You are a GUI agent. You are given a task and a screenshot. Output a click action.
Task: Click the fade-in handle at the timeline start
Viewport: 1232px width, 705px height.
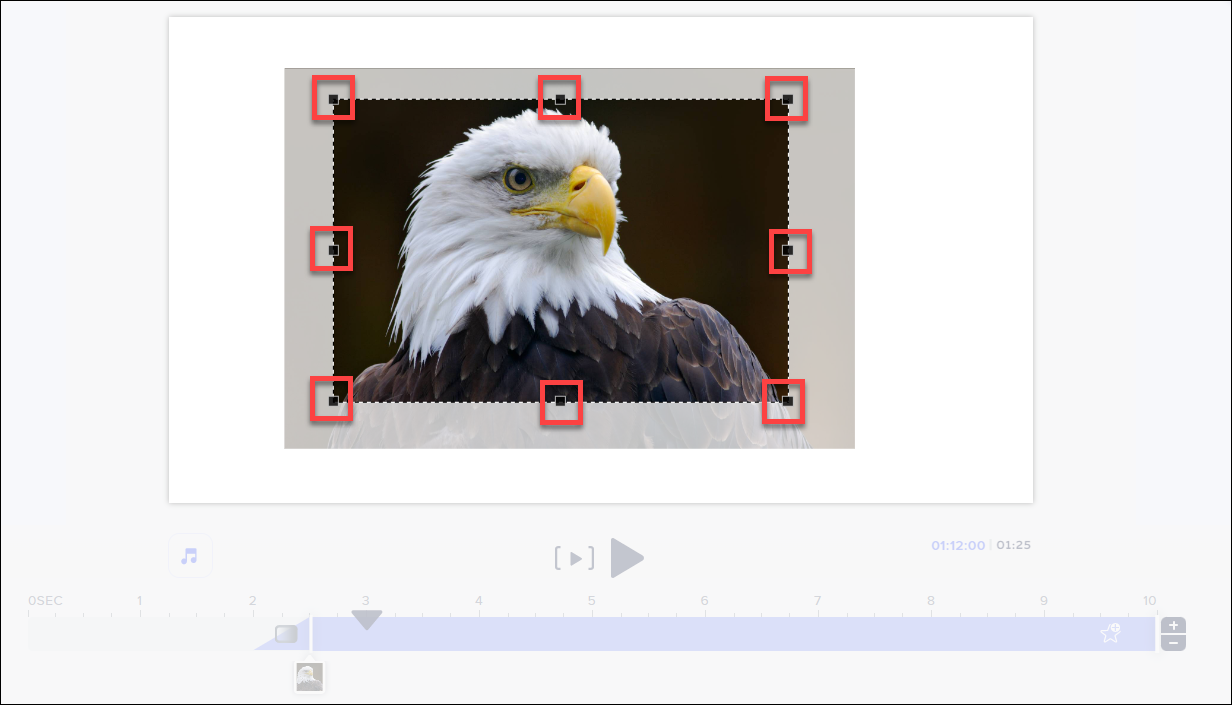[287, 633]
